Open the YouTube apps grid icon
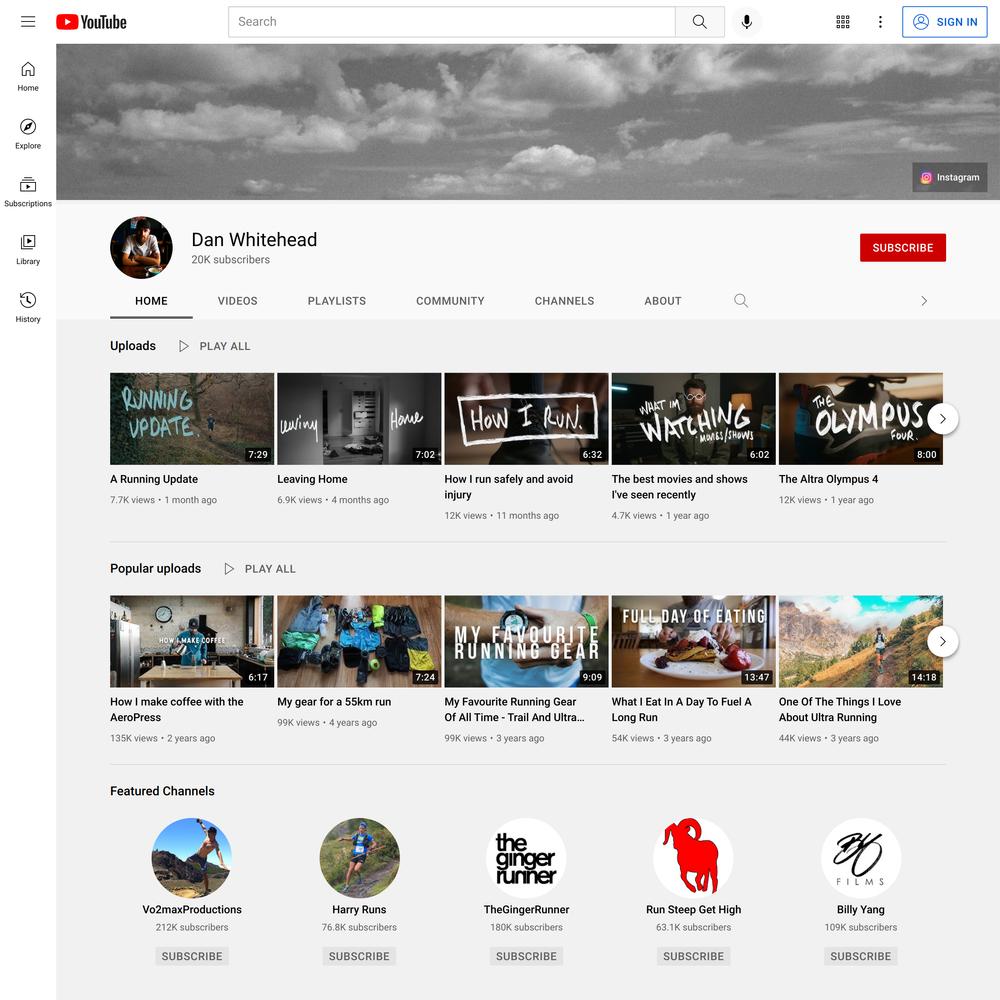 pyautogui.click(x=842, y=22)
